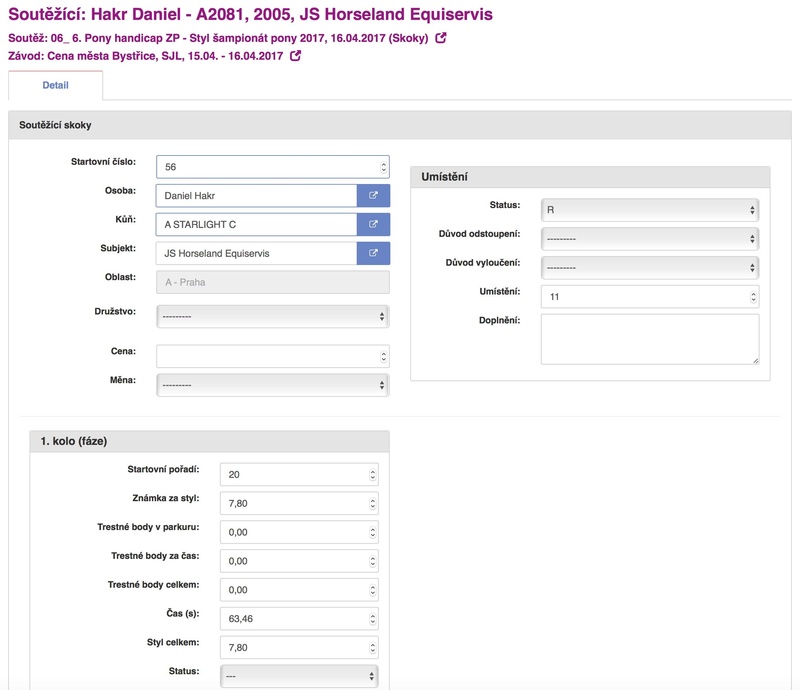Open the Subjekt JS Horseland Equiservis link button

coord(373,253)
